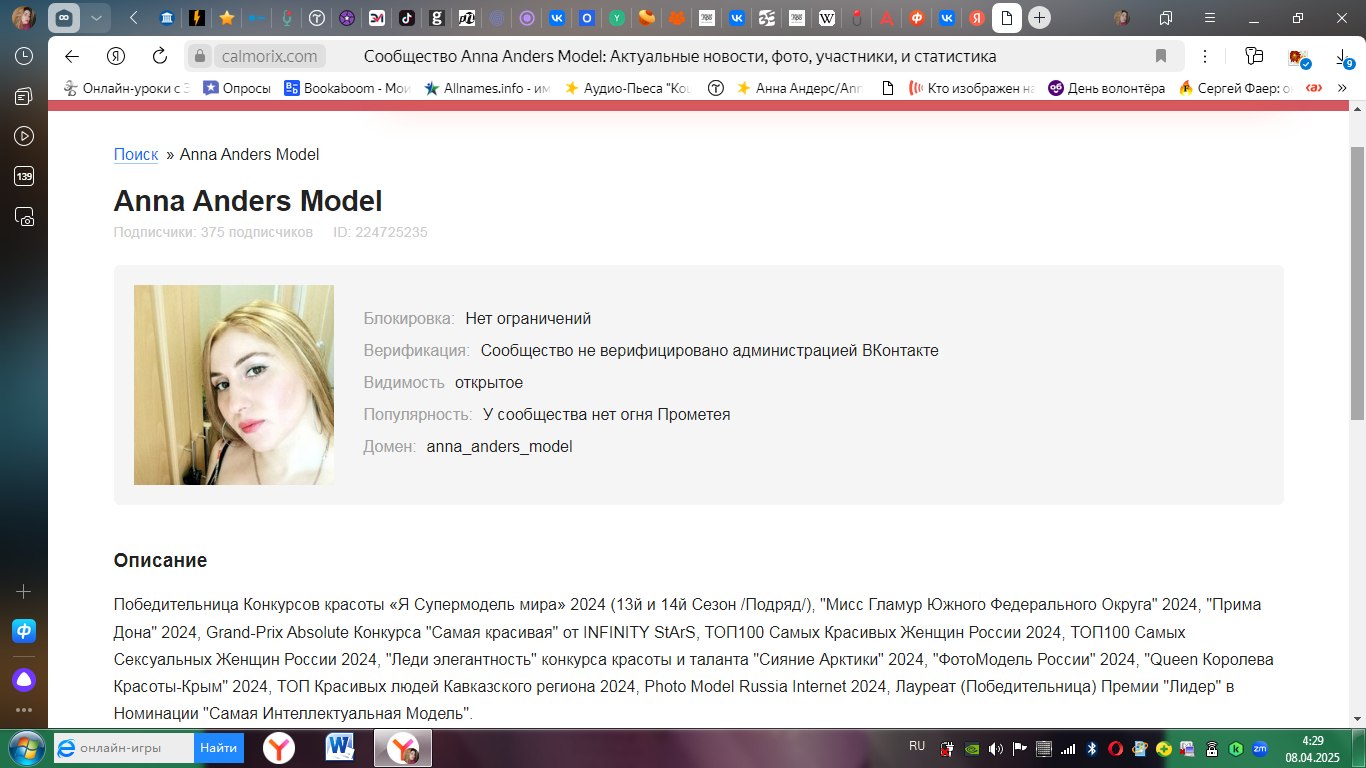Click the 'Поиск' breadcrumb link
This screenshot has height=768, width=1366.
(x=136, y=154)
